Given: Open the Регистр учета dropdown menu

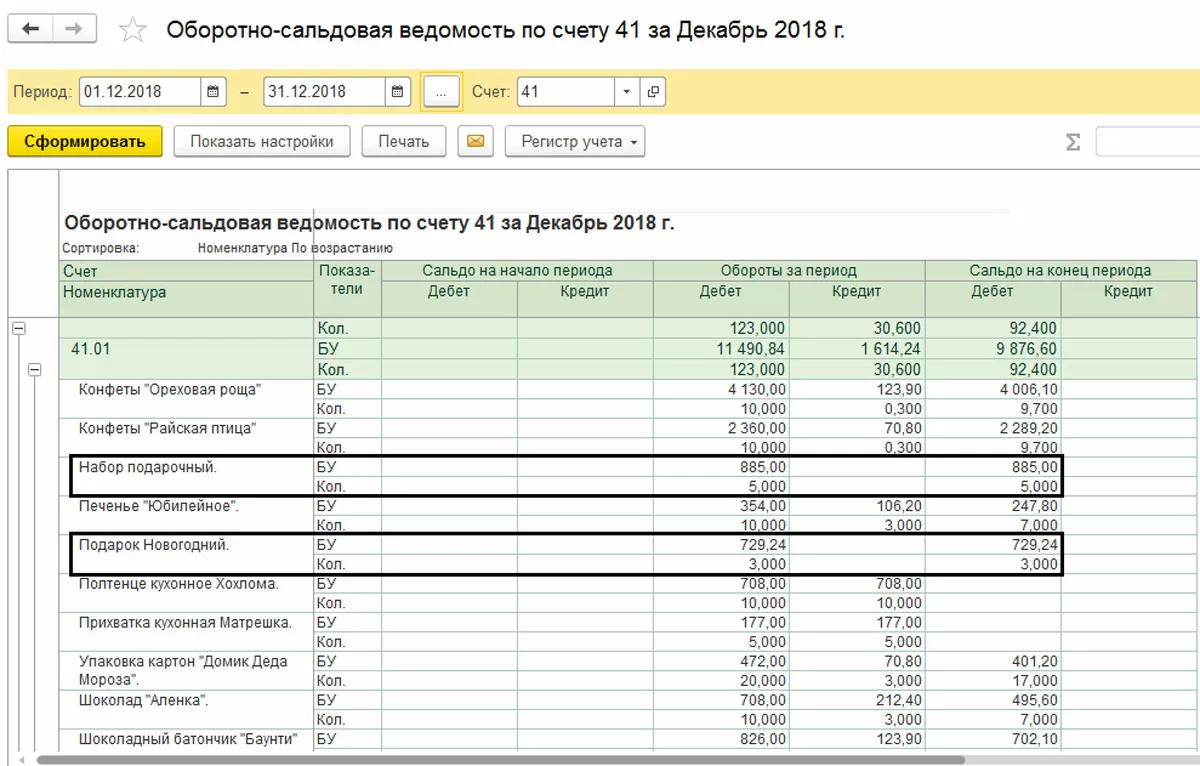Looking at the screenshot, I should pos(575,142).
